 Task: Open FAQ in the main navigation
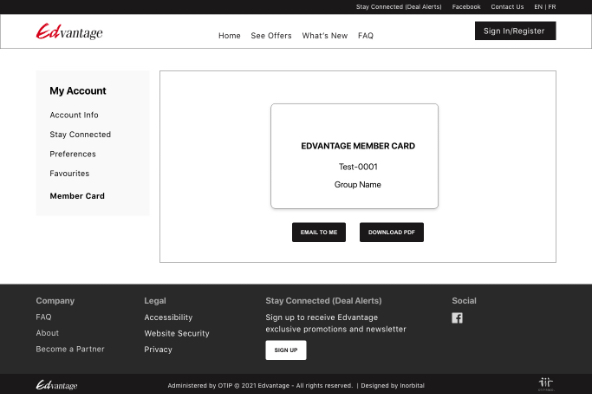pyautogui.click(x=365, y=35)
